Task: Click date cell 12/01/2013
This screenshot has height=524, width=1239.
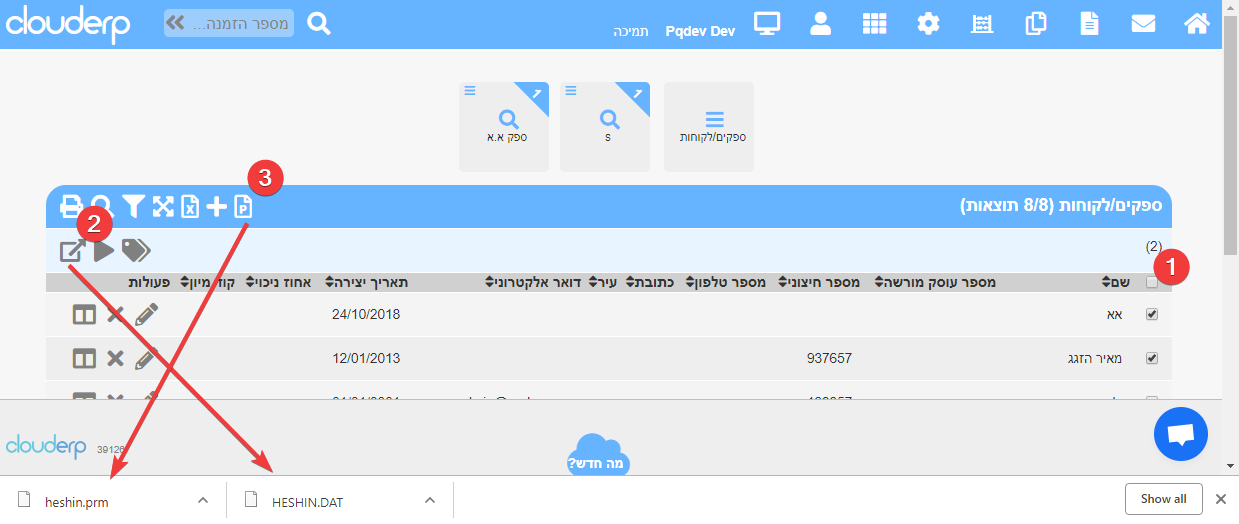Action: point(366,358)
